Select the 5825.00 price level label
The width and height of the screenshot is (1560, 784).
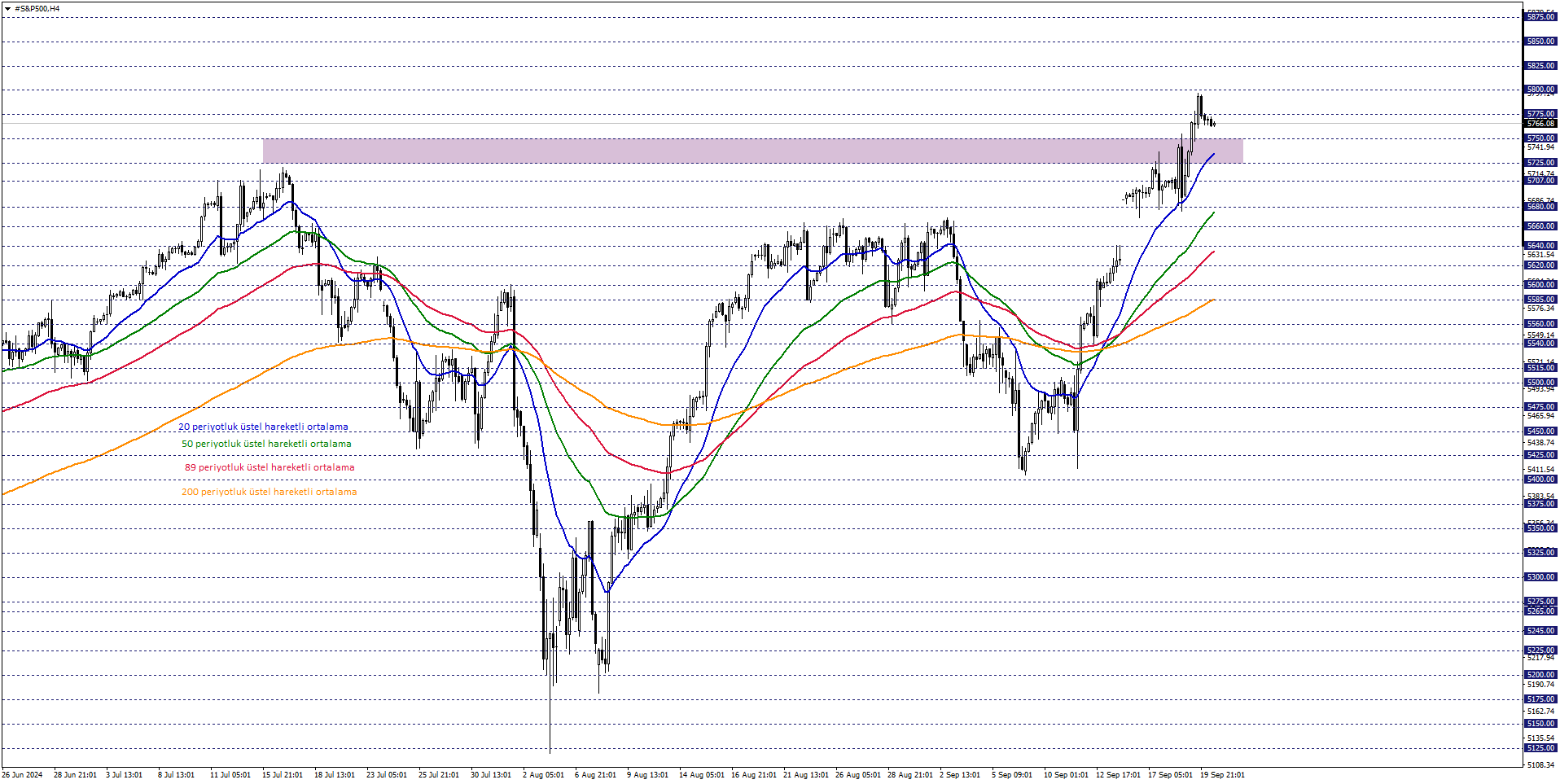[1540, 66]
